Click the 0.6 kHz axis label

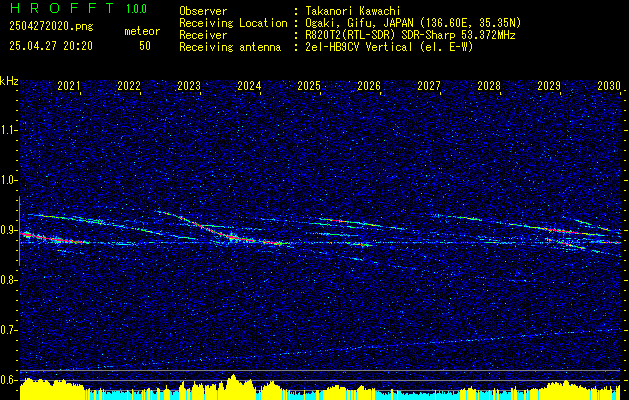(x=8, y=380)
